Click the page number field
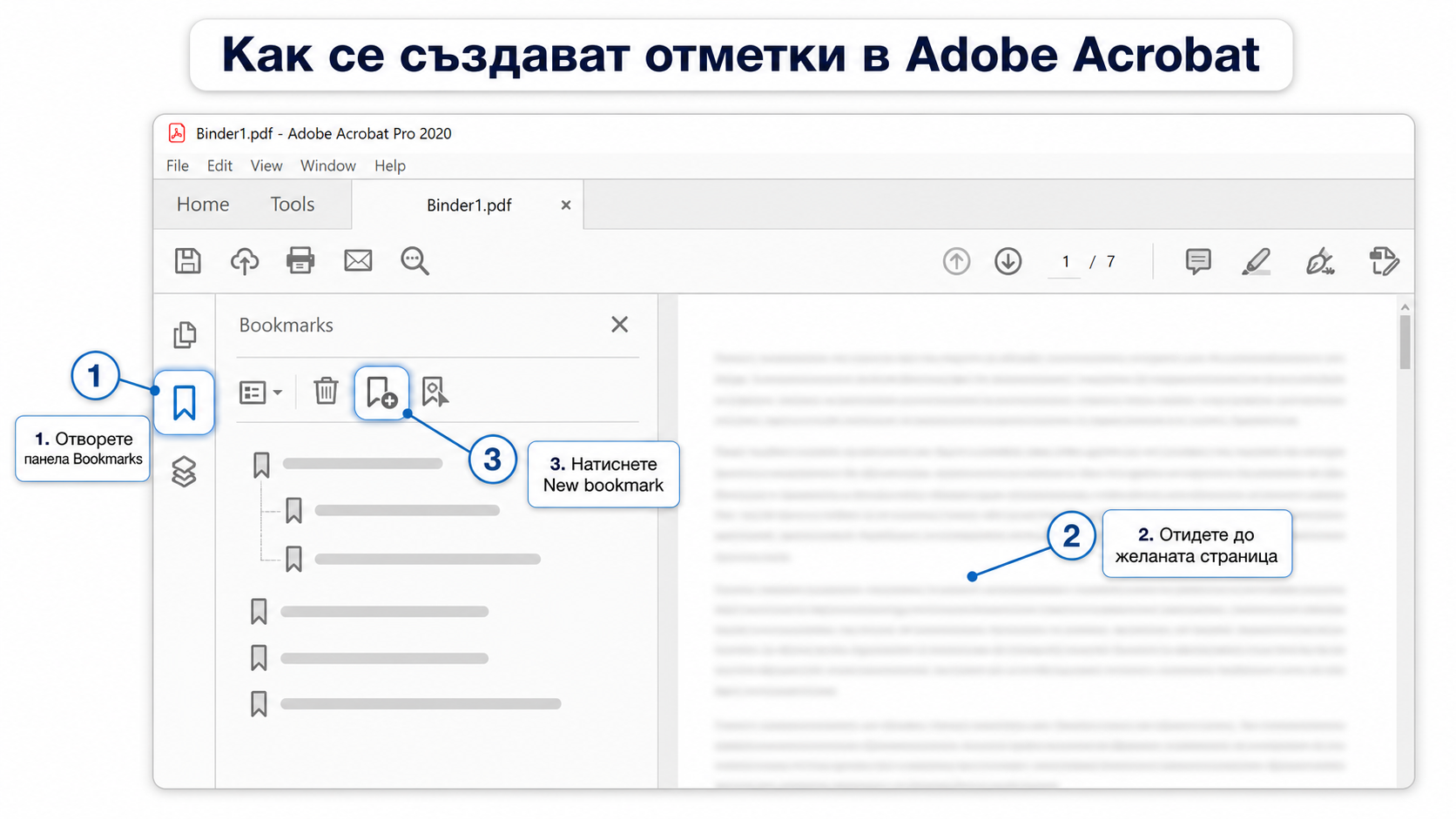 (1065, 262)
